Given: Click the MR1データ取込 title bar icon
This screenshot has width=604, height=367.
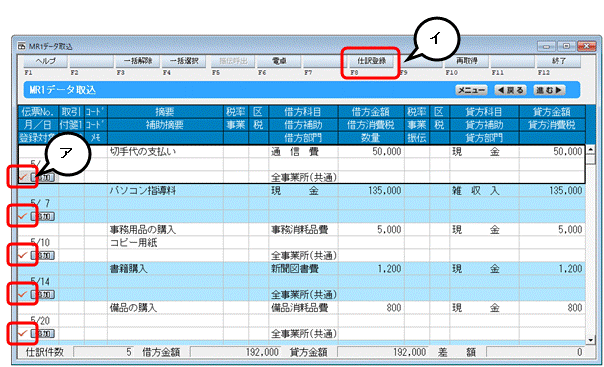Looking at the screenshot, I should (22, 46).
